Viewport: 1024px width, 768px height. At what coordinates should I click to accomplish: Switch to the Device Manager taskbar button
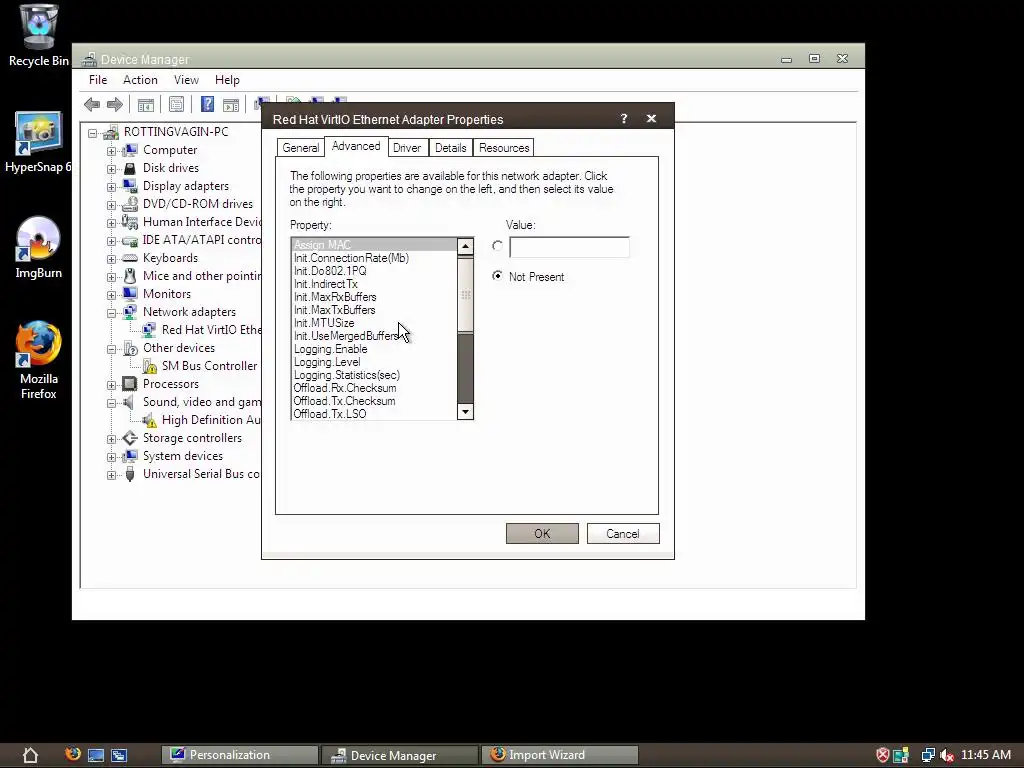point(400,755)
